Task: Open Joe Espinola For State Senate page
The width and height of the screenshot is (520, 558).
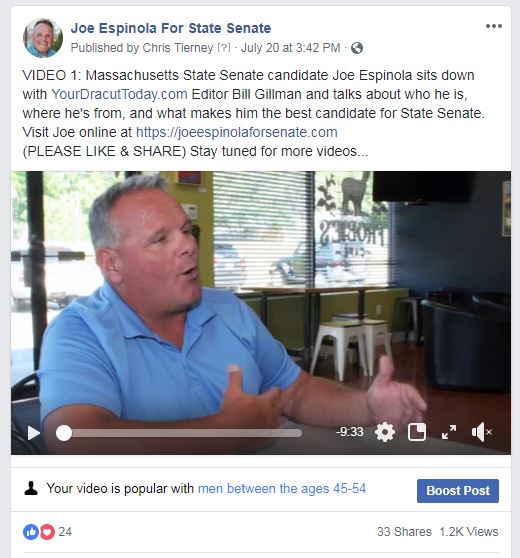Action: [171, 28]
